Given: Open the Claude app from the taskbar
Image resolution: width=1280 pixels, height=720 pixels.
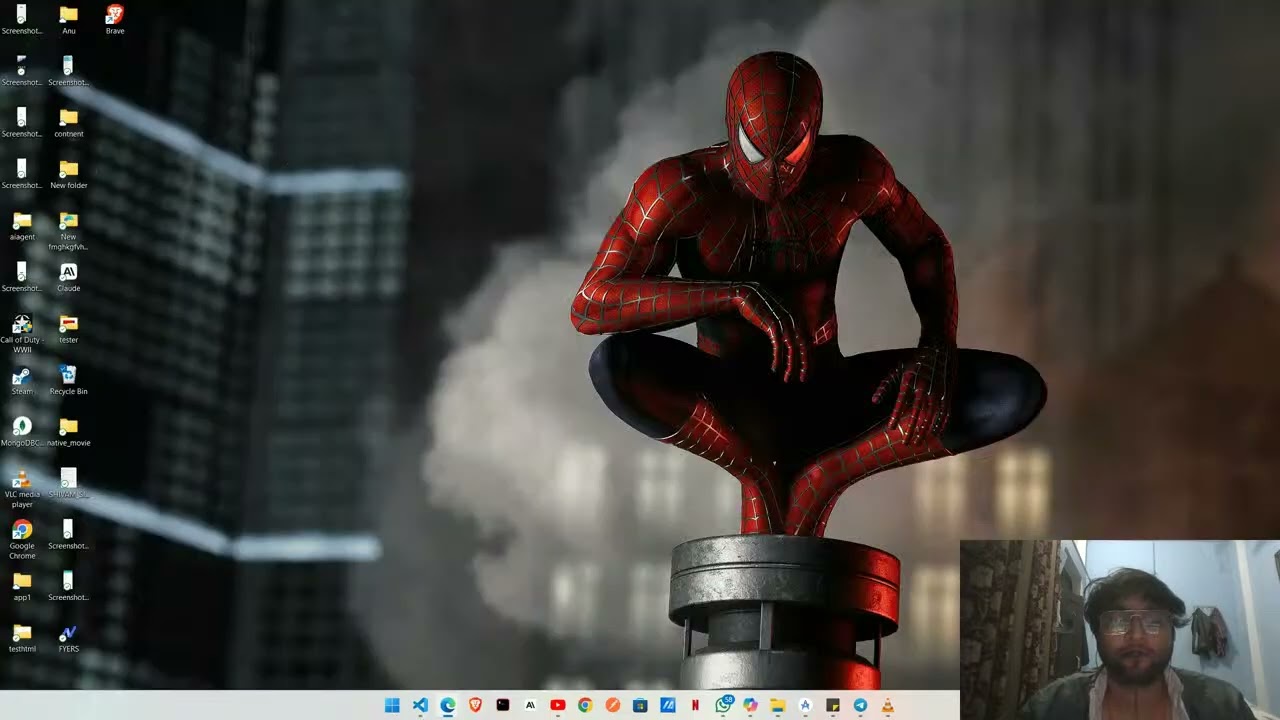Looking at the screenshot, I should point(530,705).
